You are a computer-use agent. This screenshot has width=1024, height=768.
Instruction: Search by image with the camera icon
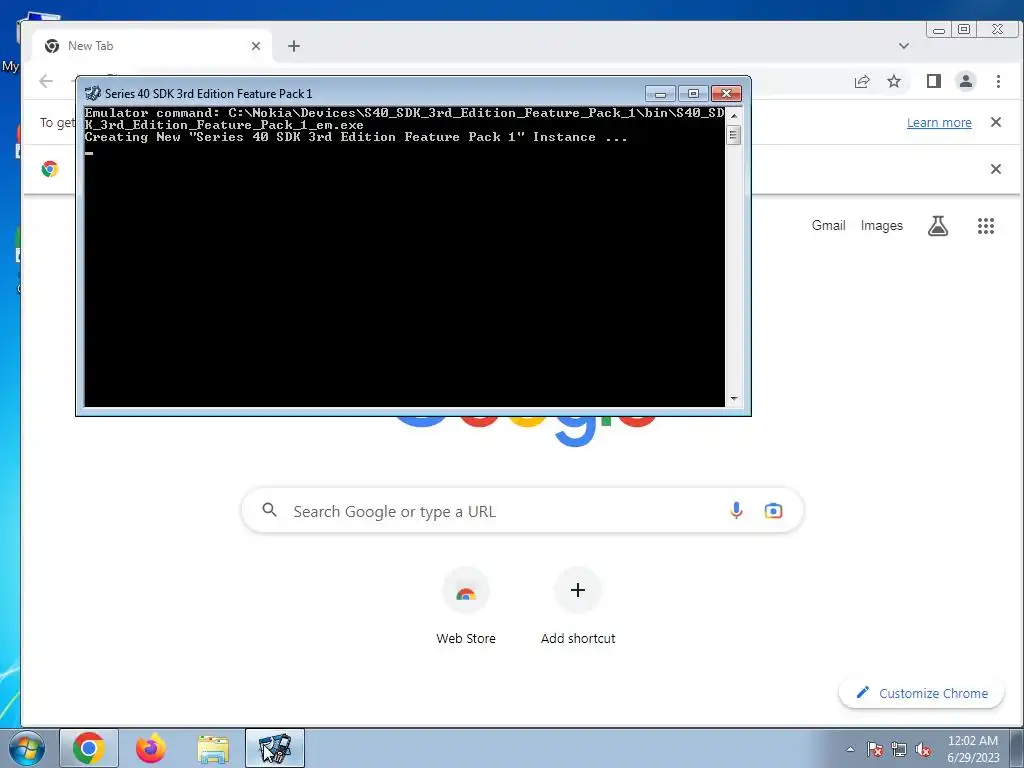tap(773, 511)
